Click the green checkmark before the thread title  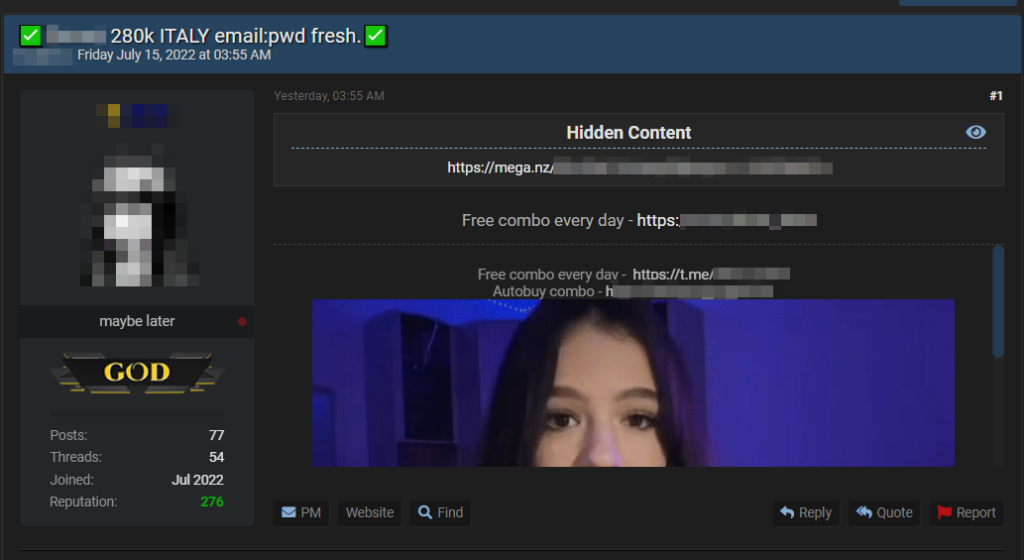30,36
